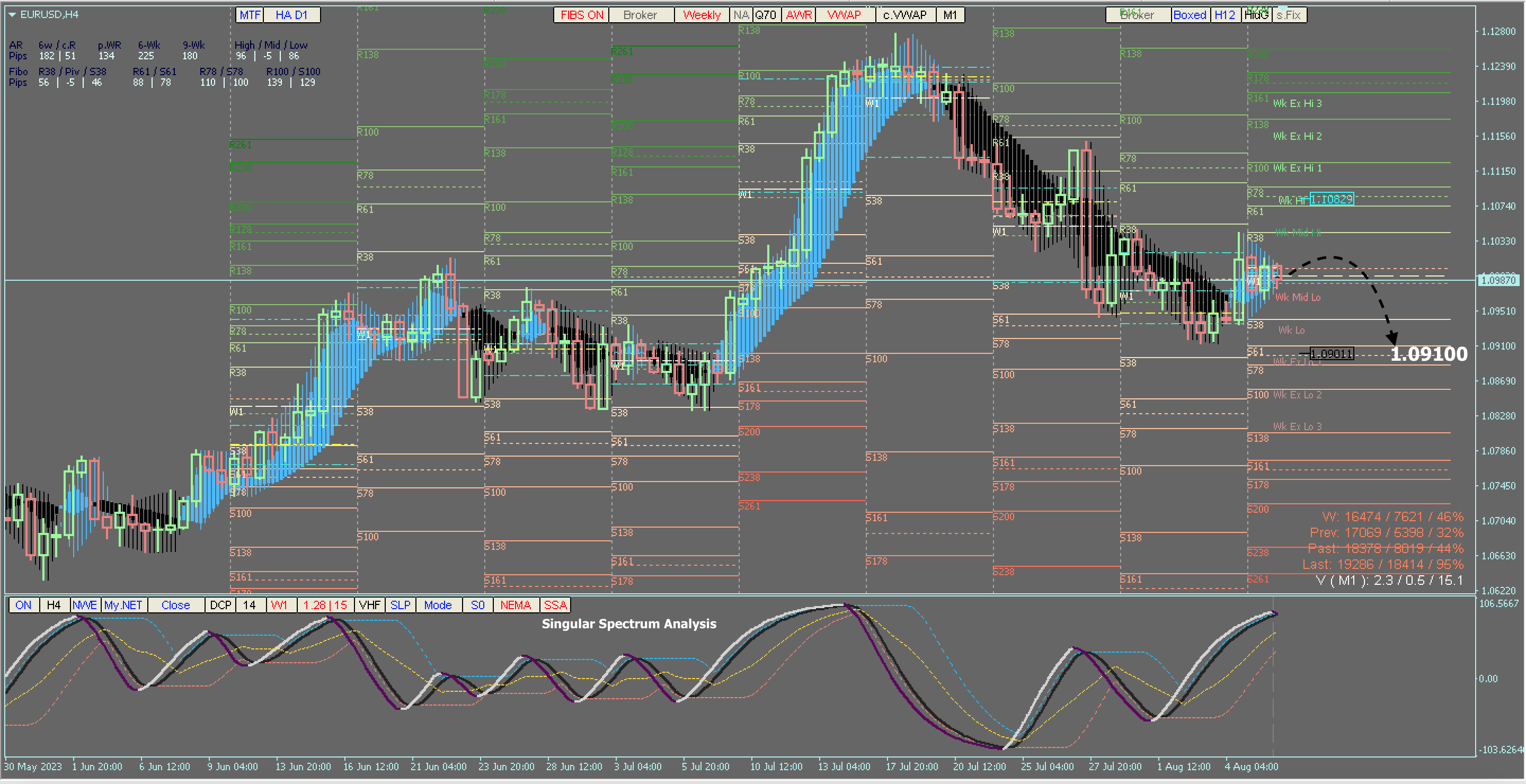Select the H12 timeframe button
This screenshot has width=1526, height=784.
(x=1225, y=15)
